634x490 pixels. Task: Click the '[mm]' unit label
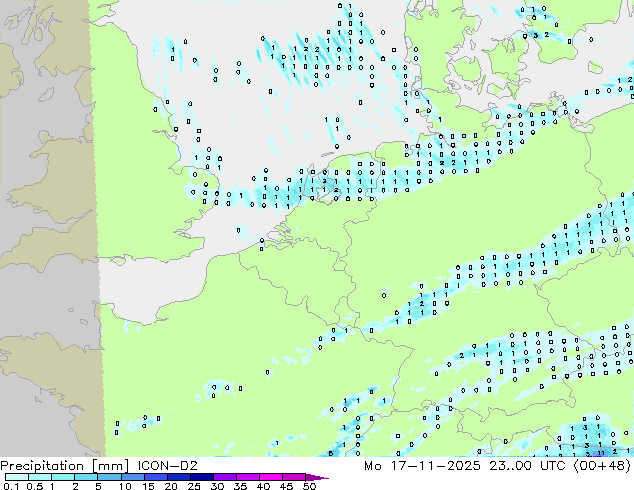pyautogui.click(x=110, y=466)
